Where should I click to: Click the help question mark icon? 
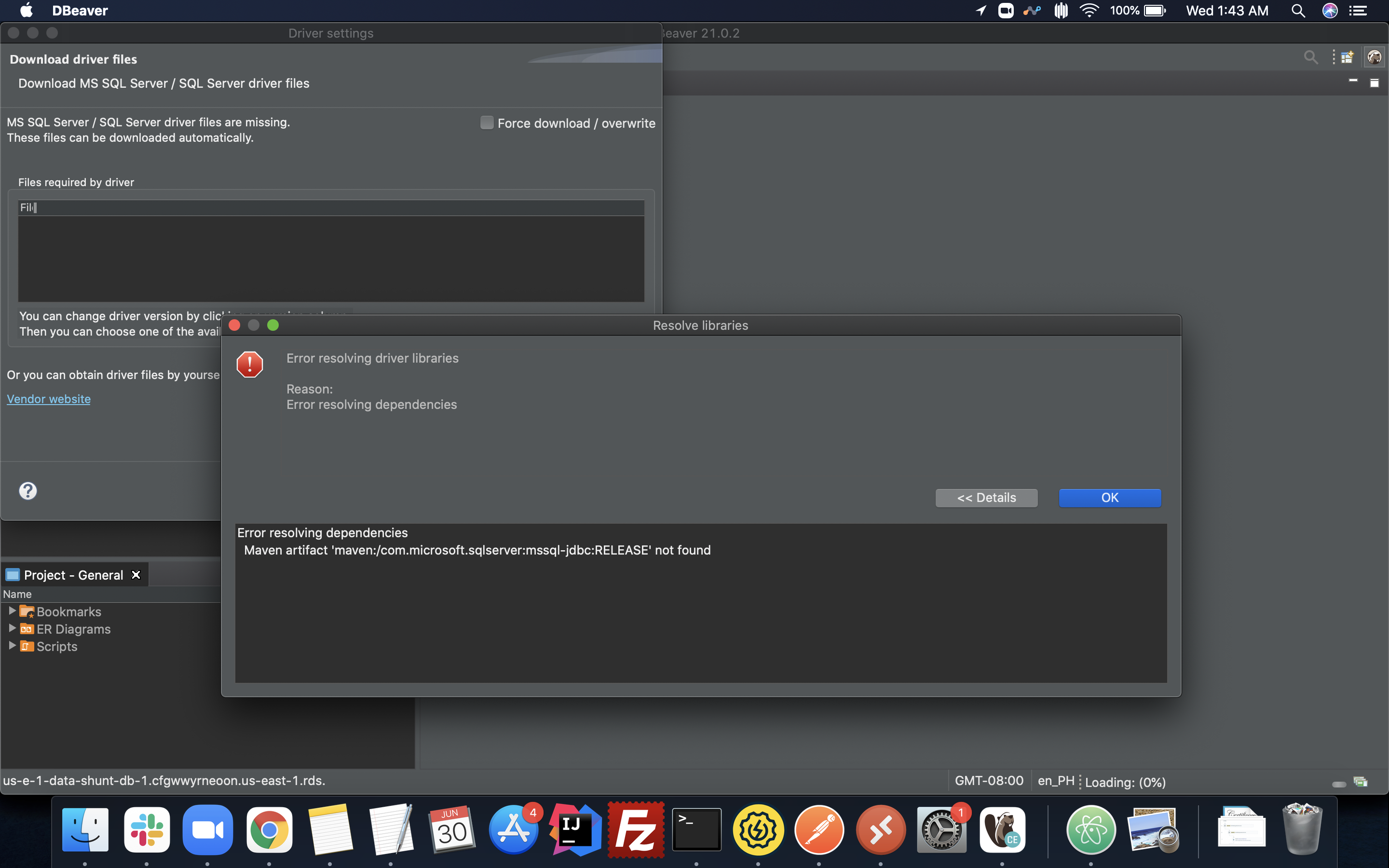[x=27, y=491]
